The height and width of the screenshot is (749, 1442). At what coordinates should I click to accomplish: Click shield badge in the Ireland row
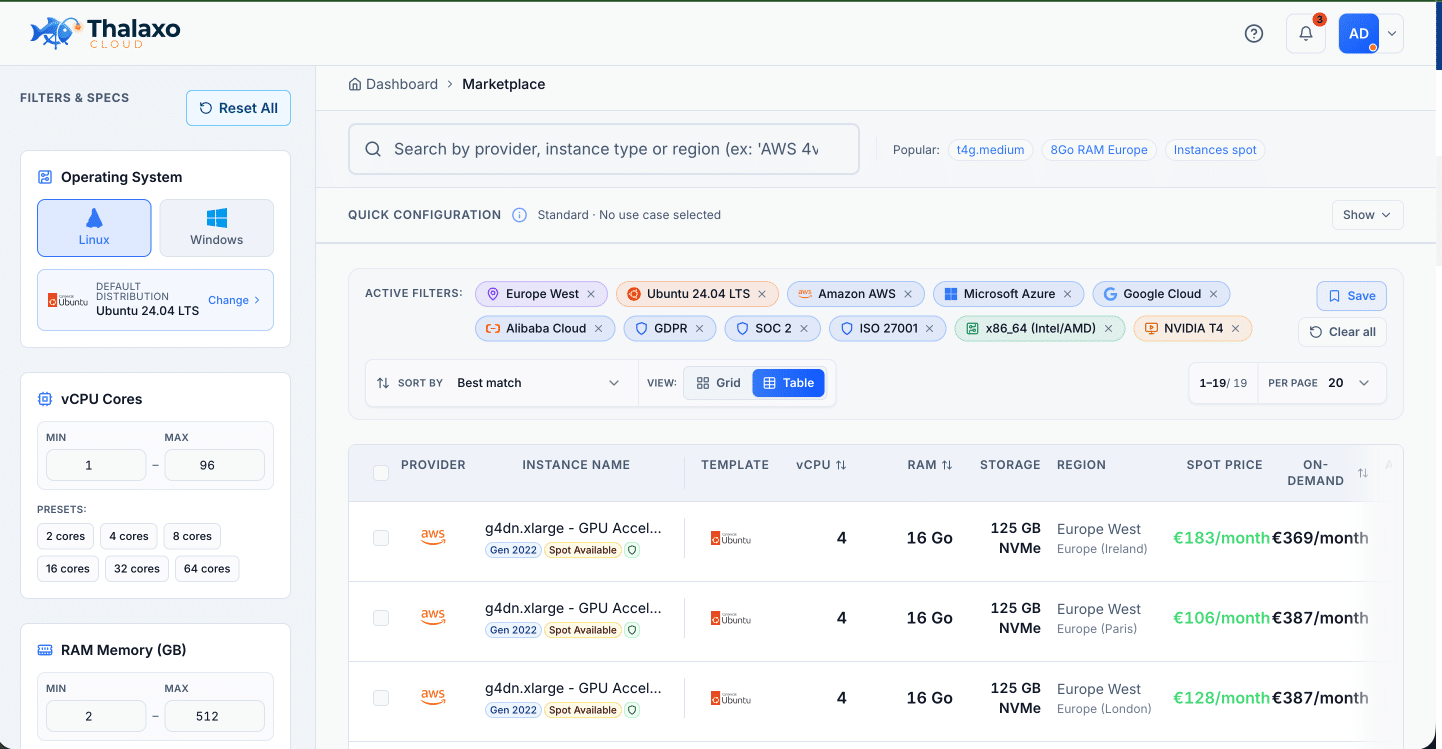pos(632,550)
